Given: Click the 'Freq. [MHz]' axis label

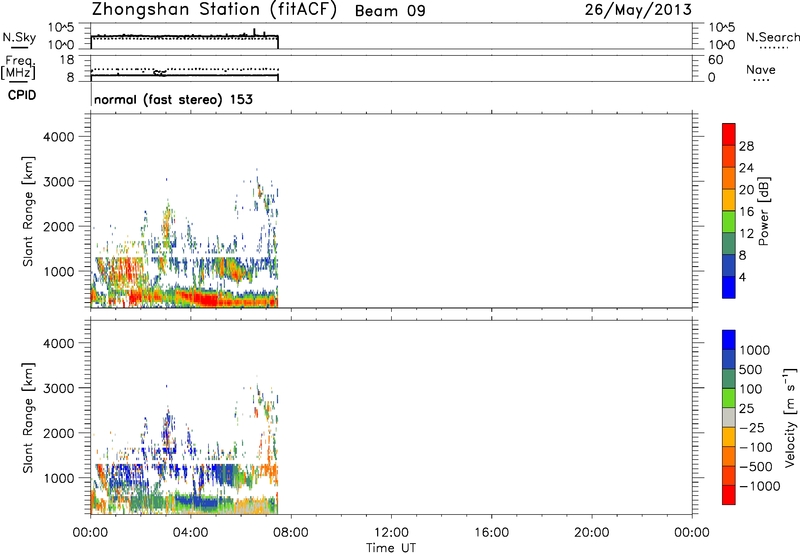Looking at the screenshot, I should click(18, 68).
